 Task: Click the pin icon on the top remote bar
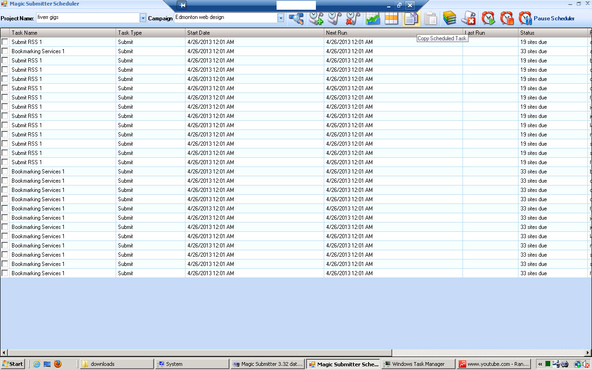pos(183,5)
